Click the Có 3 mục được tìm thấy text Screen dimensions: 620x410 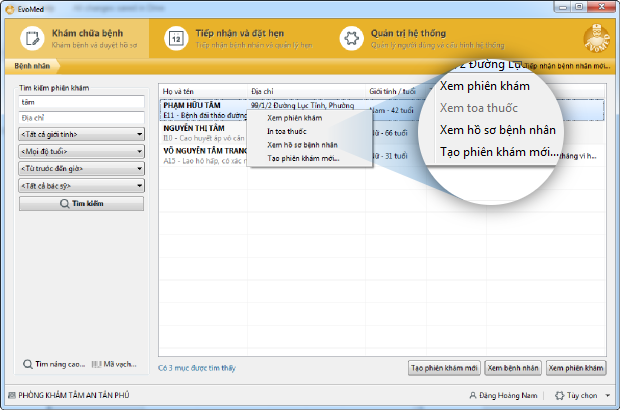(x=197, y=368)
